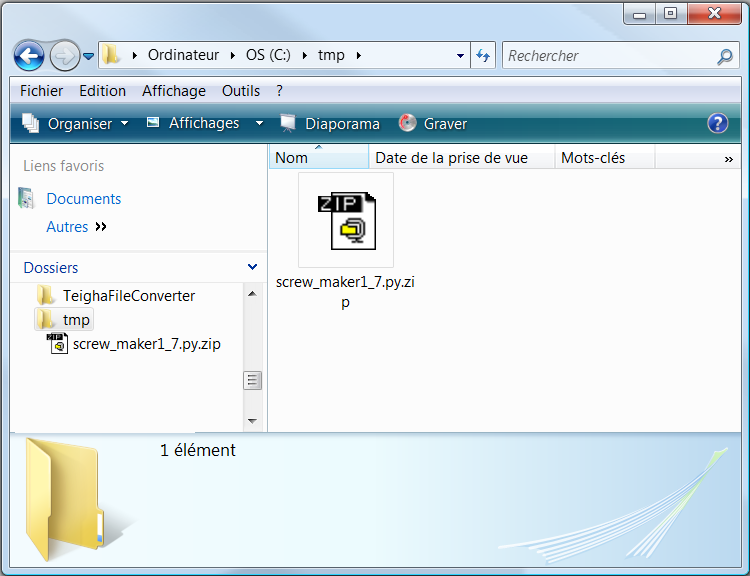Select the tmp folder in tree
The width and height of the screenshot is (750, 576).
click(x=64, y=320)
